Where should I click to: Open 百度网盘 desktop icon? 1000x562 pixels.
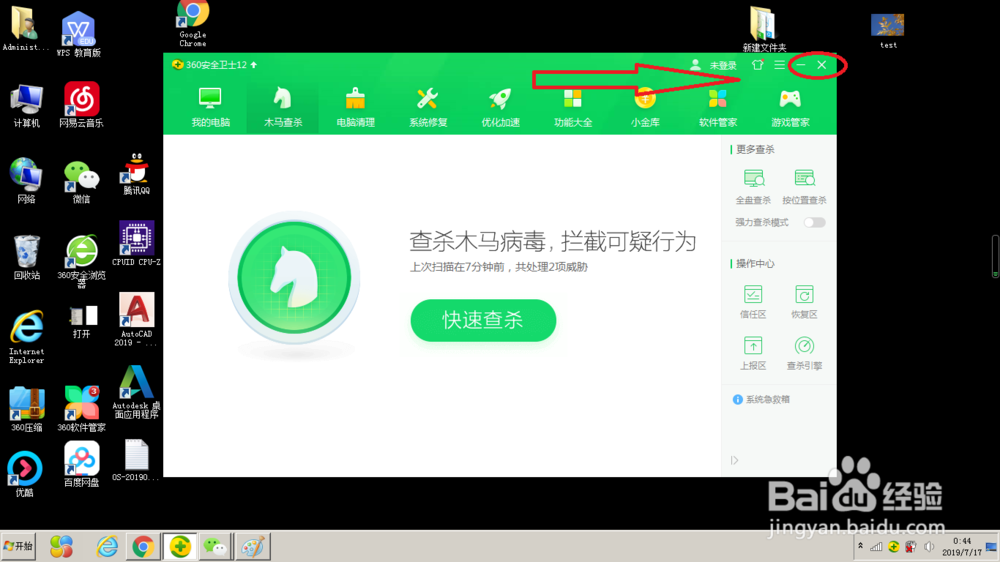81,464
